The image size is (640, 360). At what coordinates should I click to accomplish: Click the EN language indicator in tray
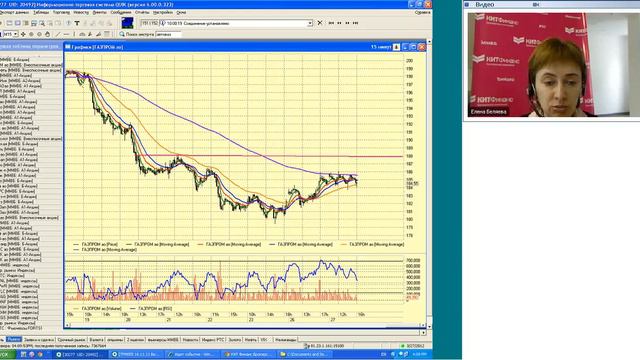pyautogui.click(x=383, y=354)
